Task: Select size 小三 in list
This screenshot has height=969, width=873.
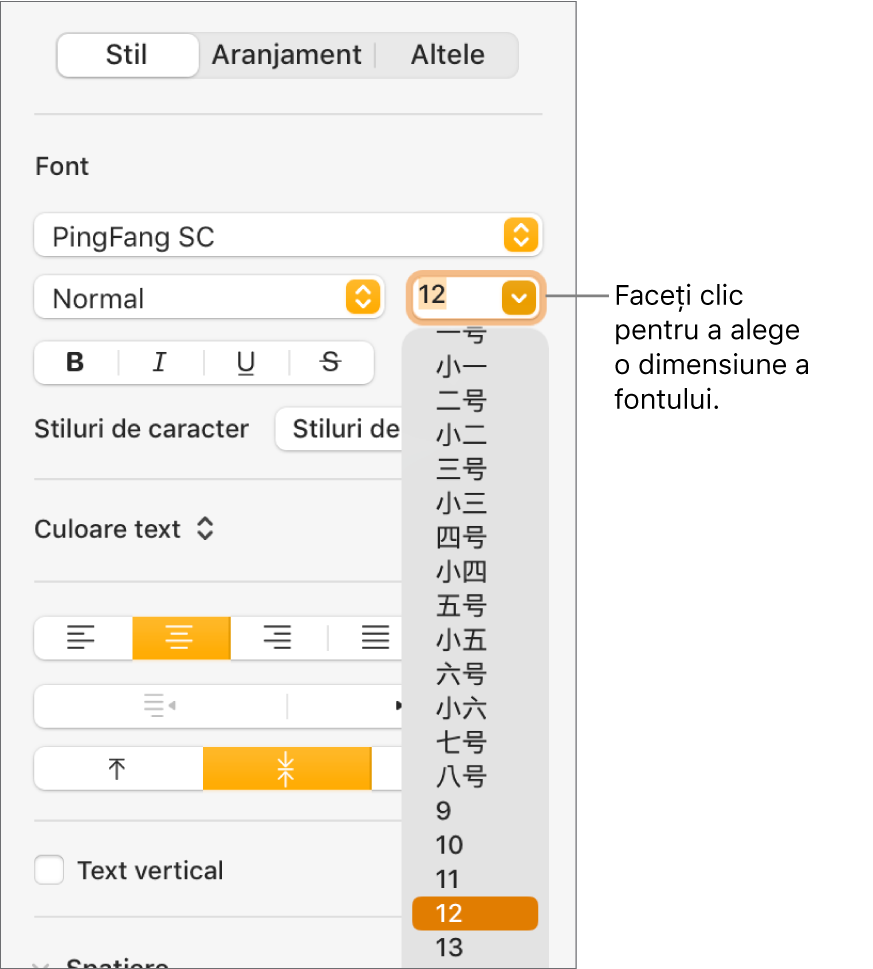Action: 474,503
